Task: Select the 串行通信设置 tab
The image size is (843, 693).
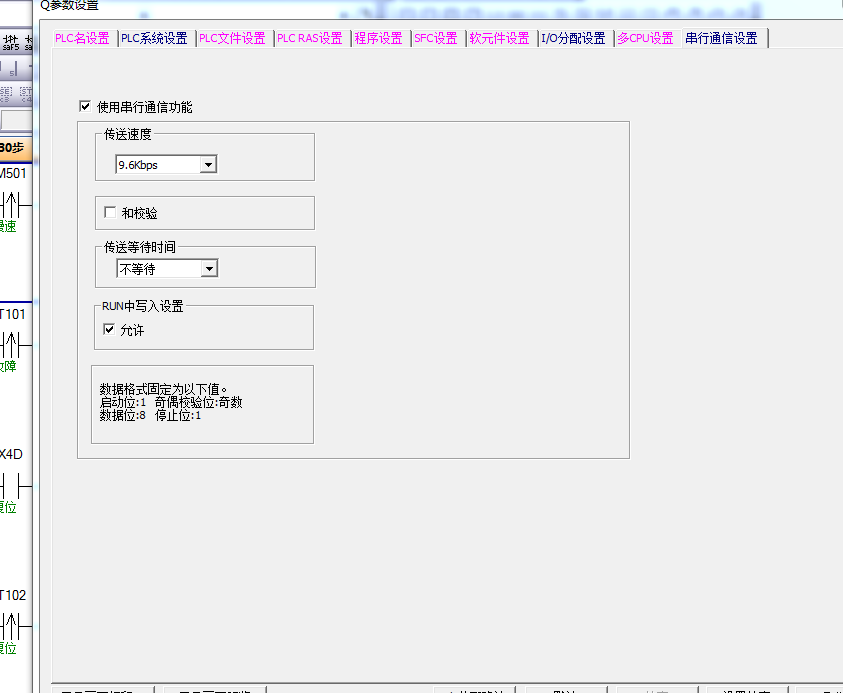Action: [x=721, y=39]
